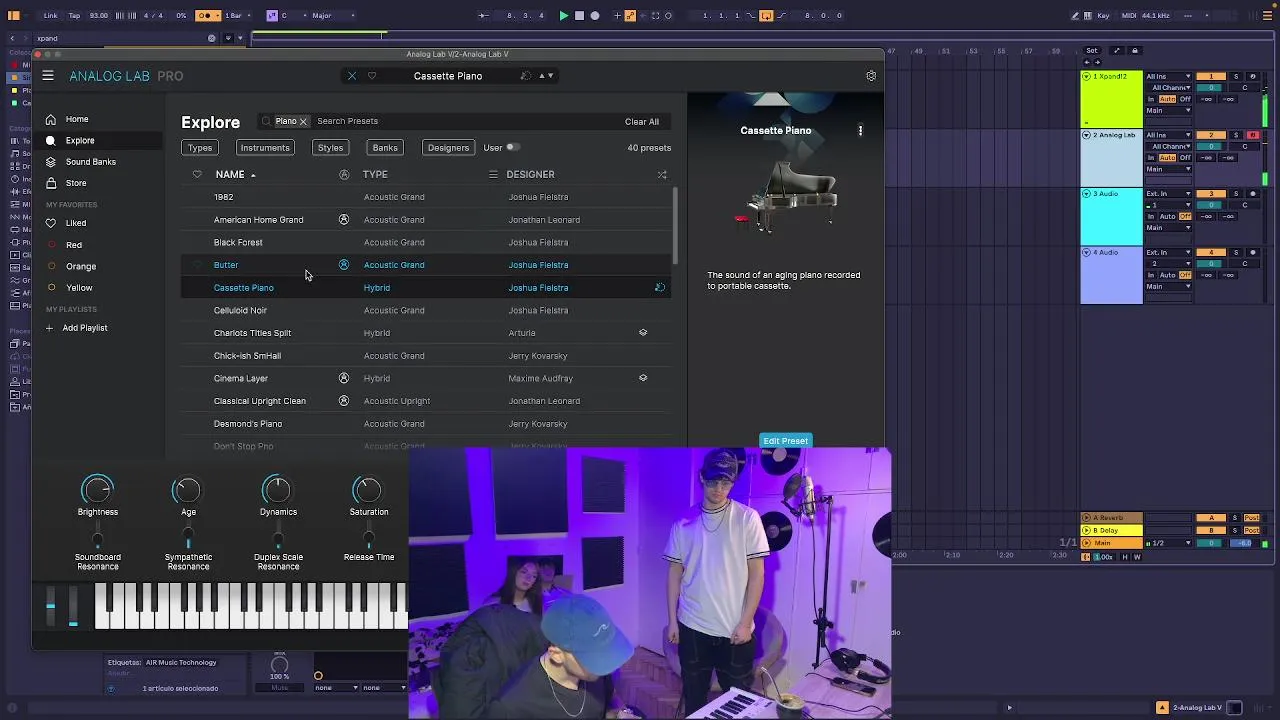Select Chariots Titles Split preset
Image resolution: width=1280 pixels, height=720 pixels.
pyautogui.click(x=427, y=333)
